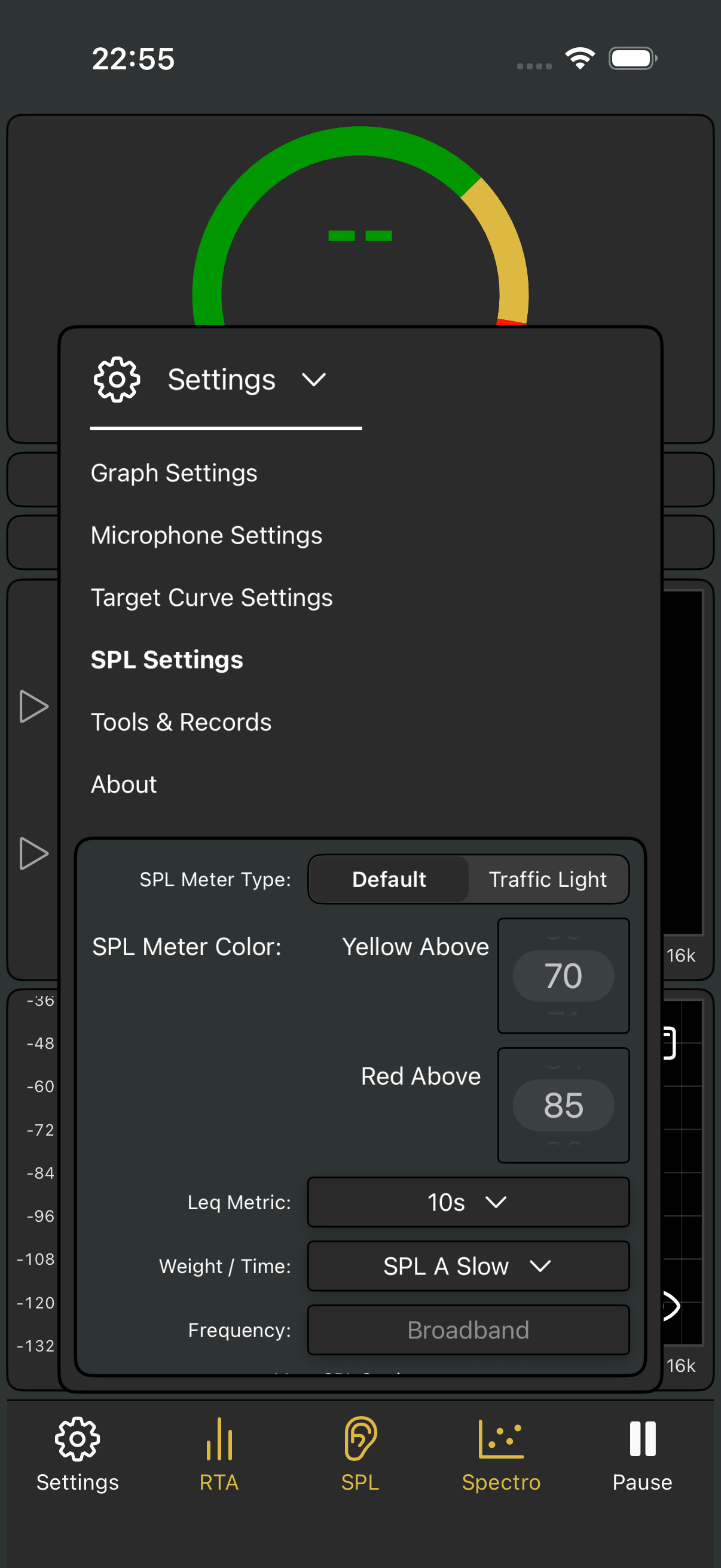Open Target Curve Settings
The height and width of the screenshot is (1568, 721).
tap(212, 598)
